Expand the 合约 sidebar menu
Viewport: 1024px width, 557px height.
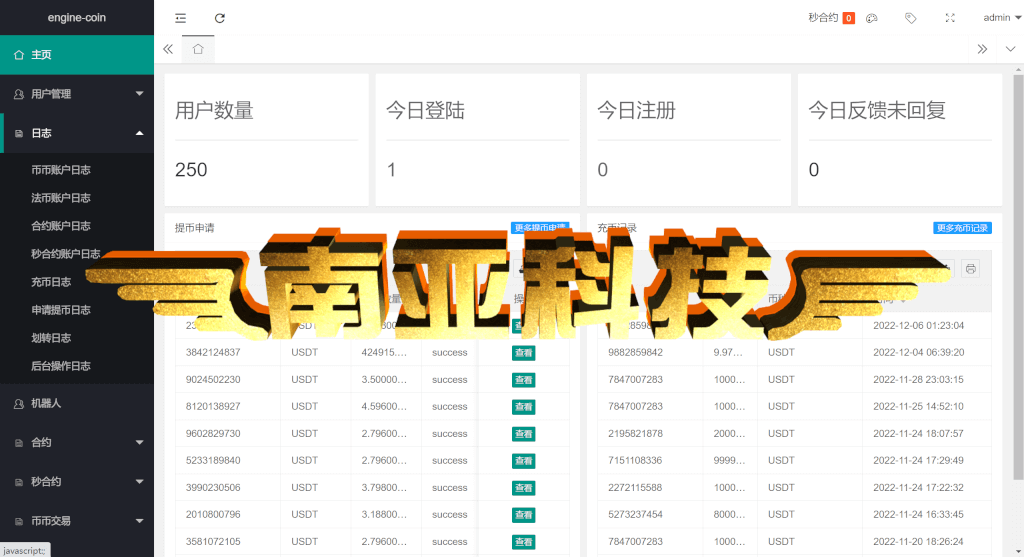tap(77, 443)
